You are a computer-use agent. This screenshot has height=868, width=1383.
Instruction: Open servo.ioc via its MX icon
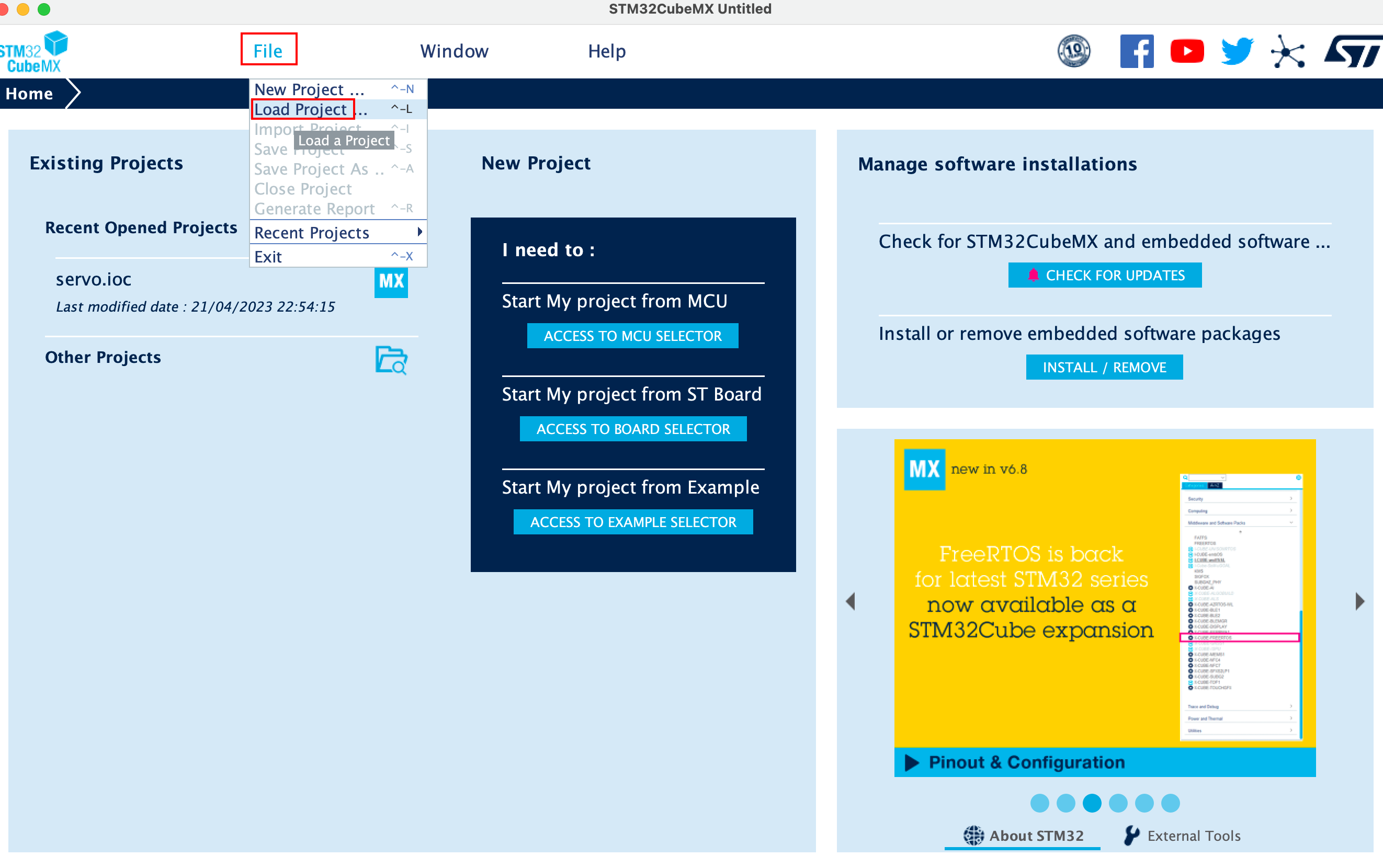391,282
